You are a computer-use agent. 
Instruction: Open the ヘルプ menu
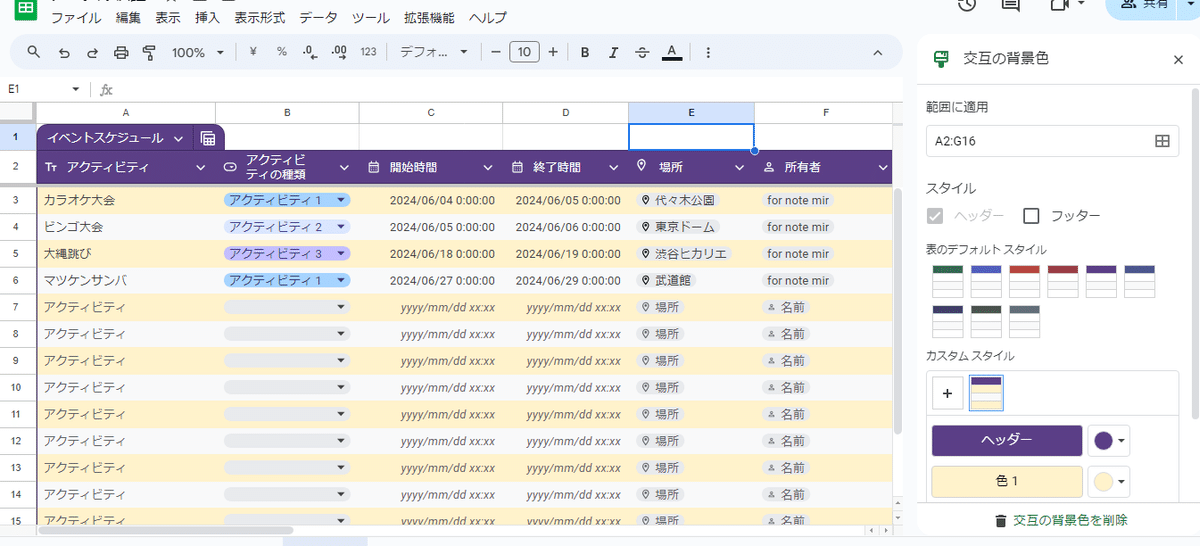488,18
